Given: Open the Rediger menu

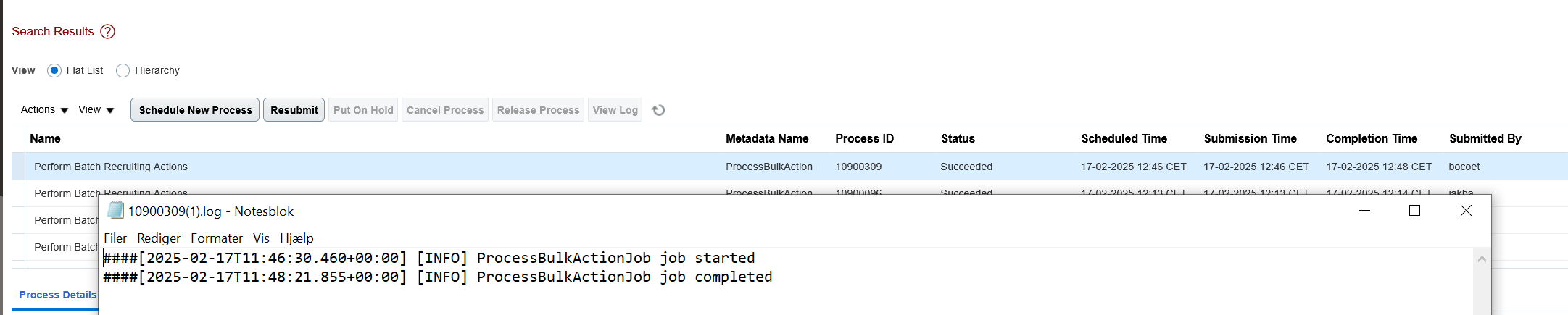Looking at the screenshot, I should click(159, 238).
